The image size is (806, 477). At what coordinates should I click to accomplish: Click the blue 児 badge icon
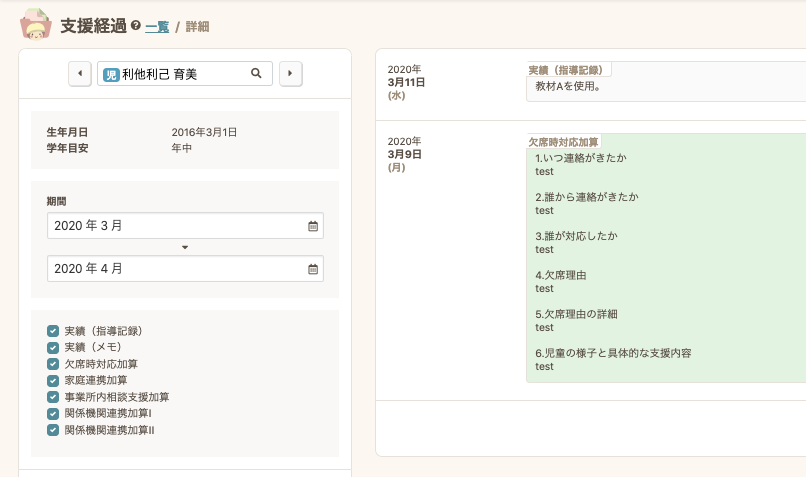point(111,74)
